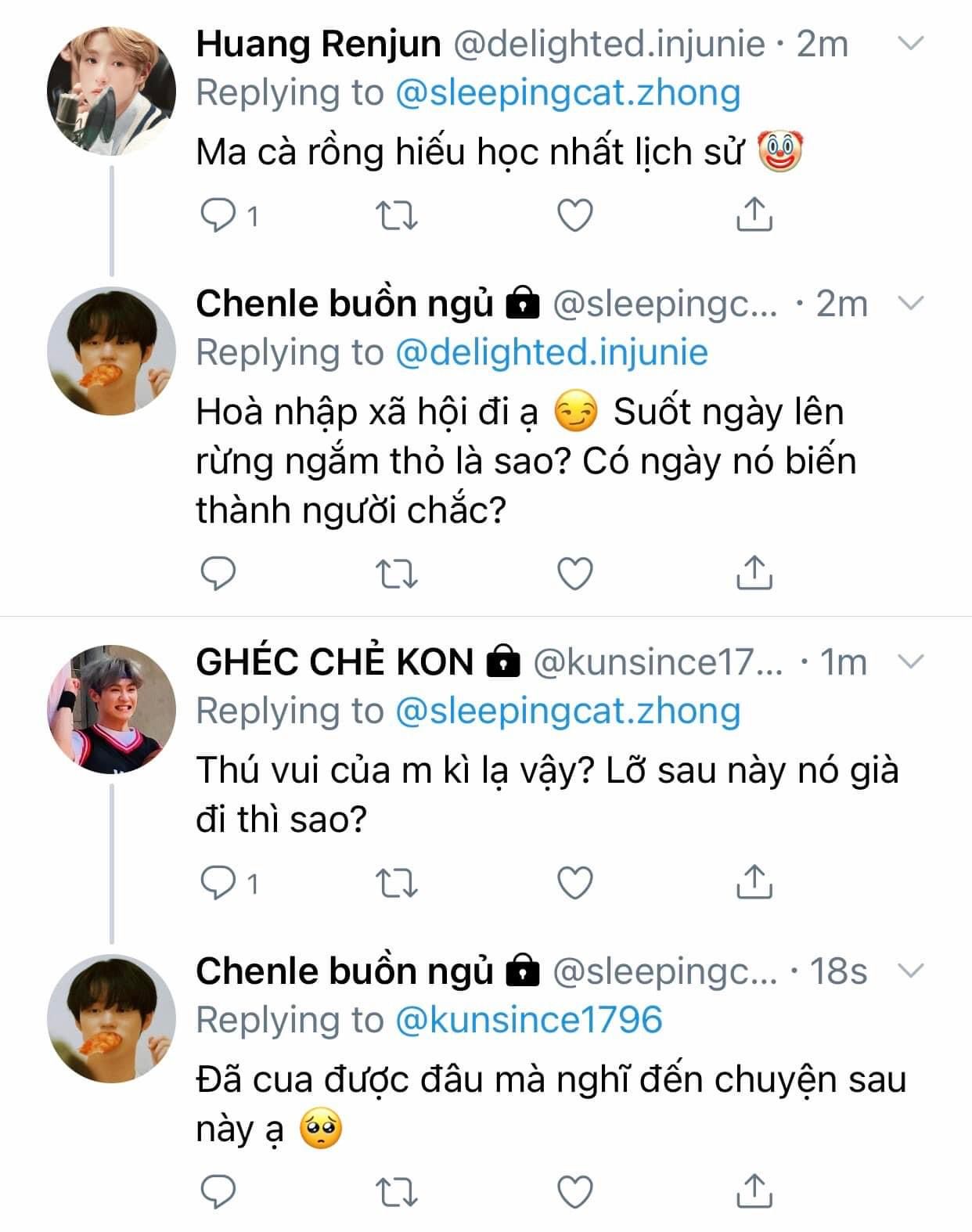Viewport: 972px width, 1232px height.
Task: Open the @sleepingcat.zhong mention in Huang Renjun's tweet
Action: [567, 92]
